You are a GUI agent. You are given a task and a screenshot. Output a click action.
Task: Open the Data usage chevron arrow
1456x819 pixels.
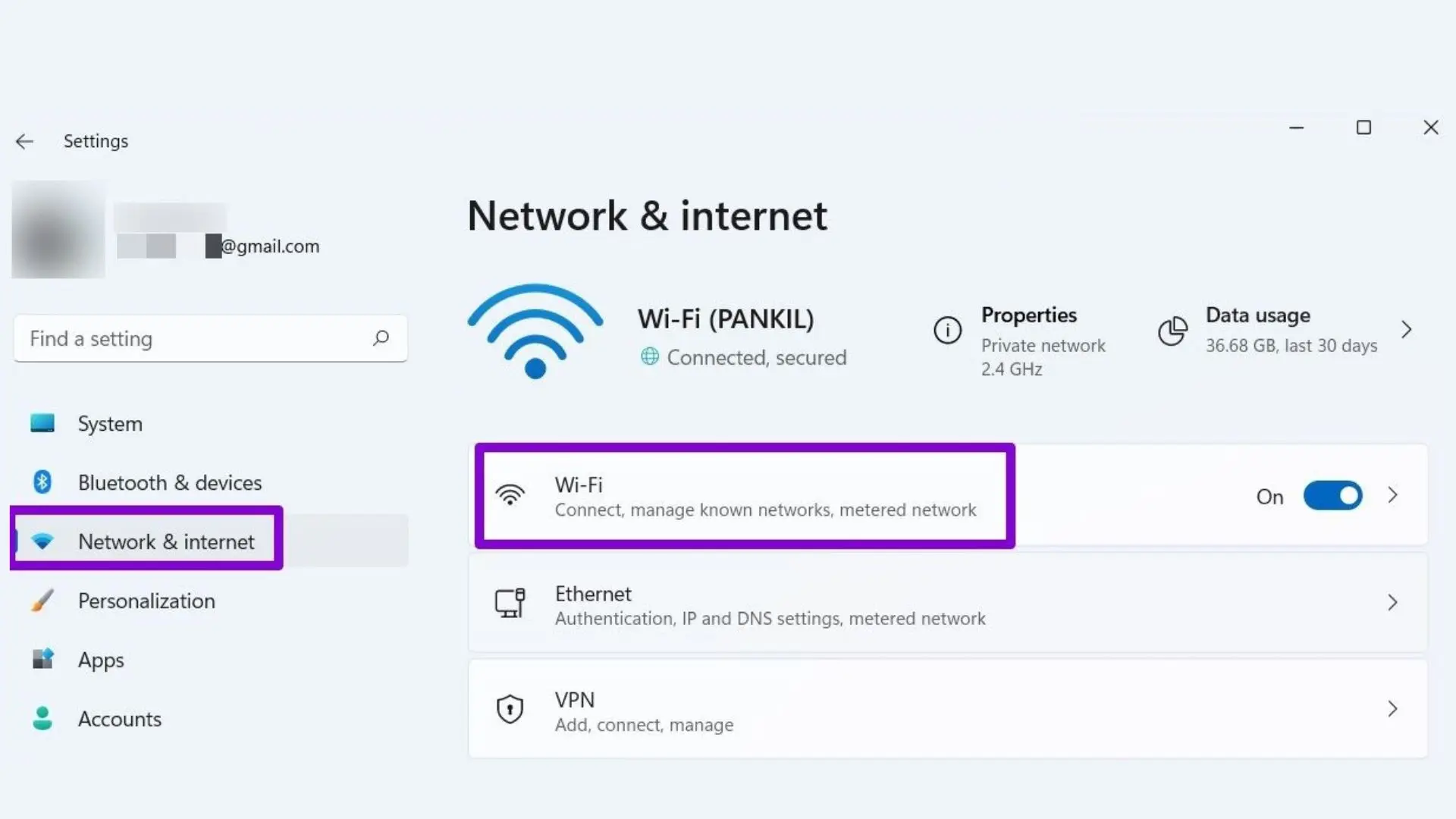point(1407,330)
